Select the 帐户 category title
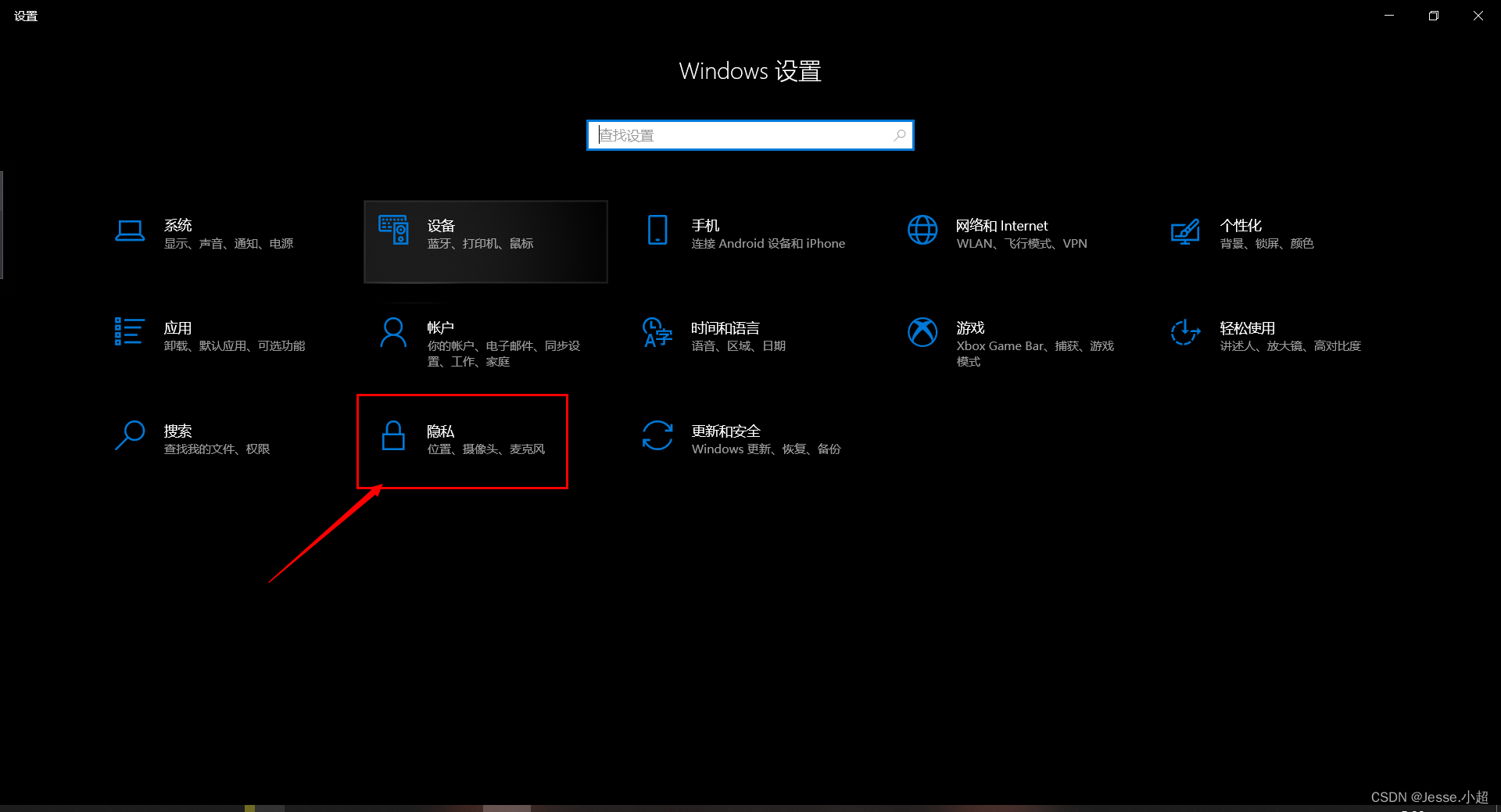Viewport: 1501px width, 812px height. point(440,327)
